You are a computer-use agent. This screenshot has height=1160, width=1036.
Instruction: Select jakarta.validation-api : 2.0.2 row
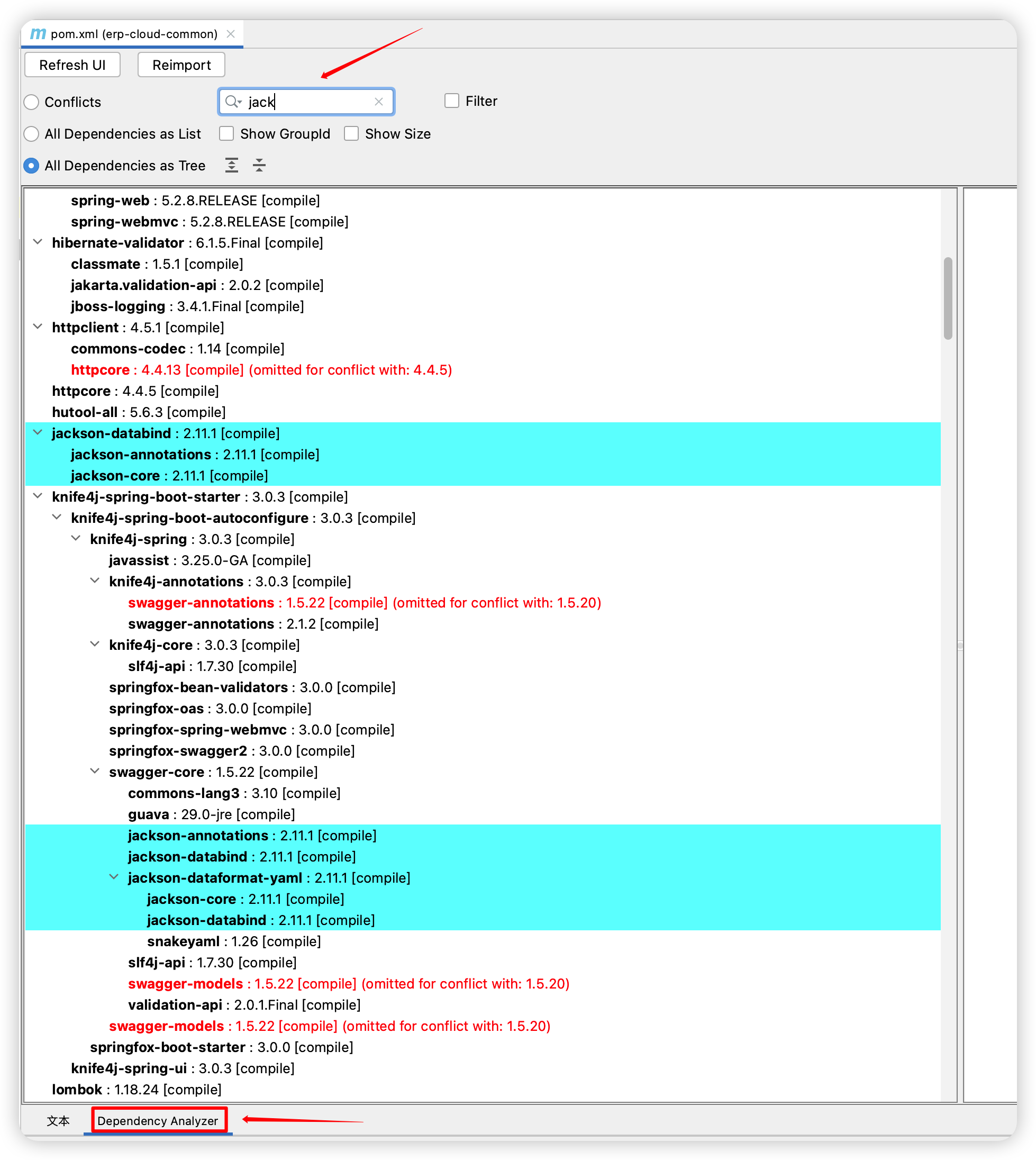(x=197, y=285)
